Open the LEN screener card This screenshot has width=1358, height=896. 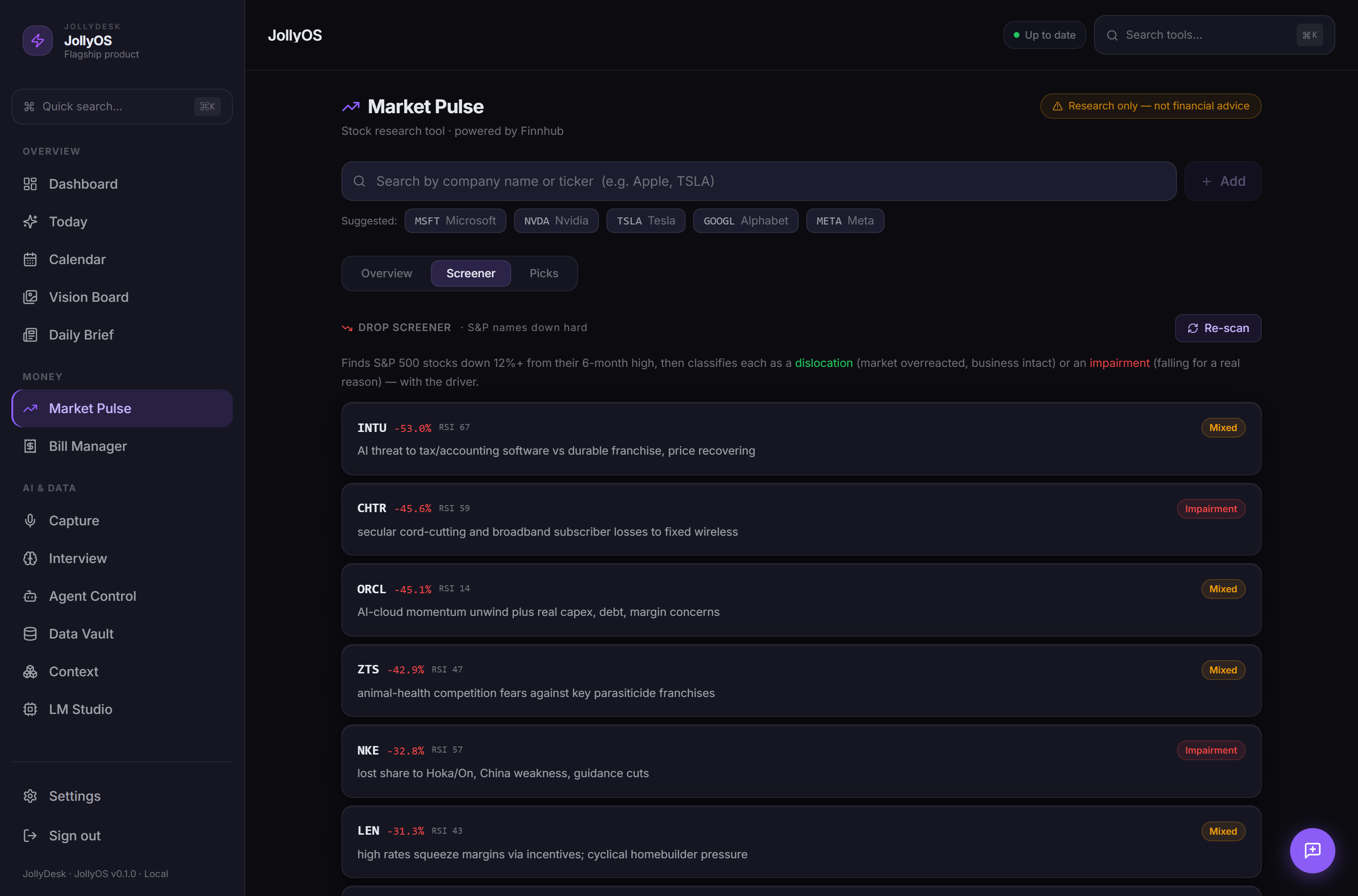801,842
